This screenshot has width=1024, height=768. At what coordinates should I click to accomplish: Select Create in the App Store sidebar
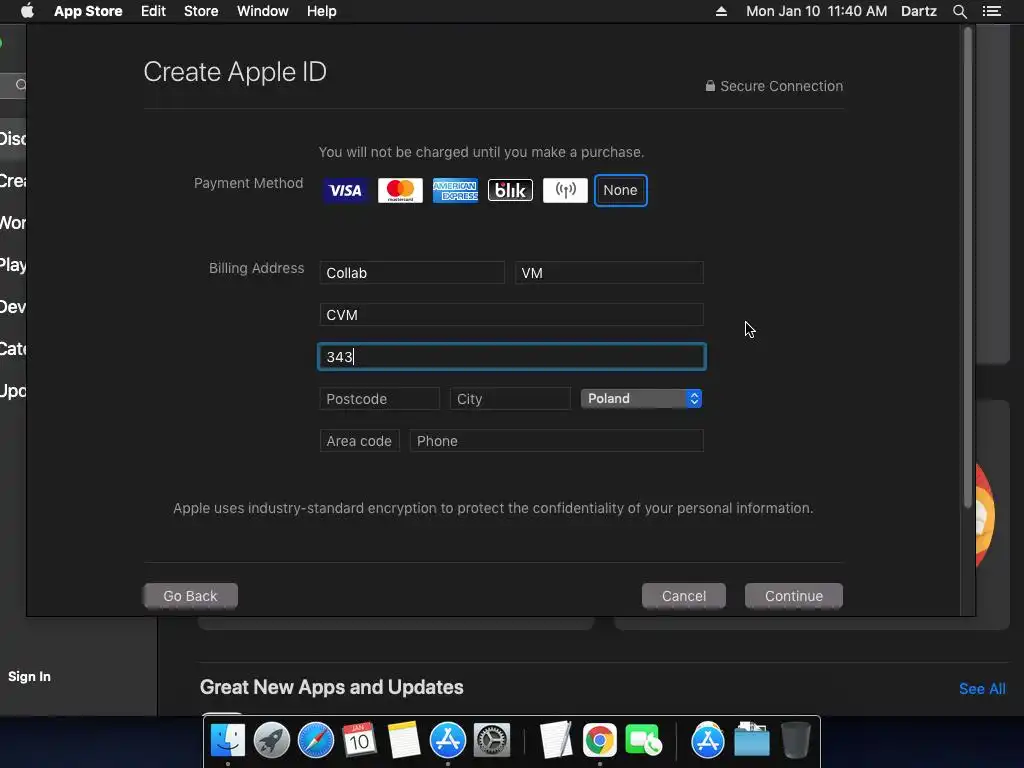(13, 181)
